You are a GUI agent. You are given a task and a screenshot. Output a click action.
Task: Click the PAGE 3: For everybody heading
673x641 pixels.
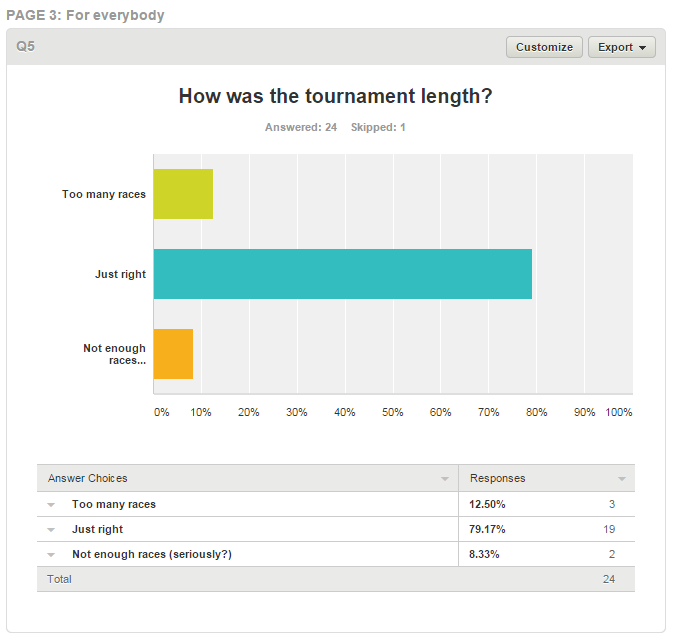click(85, 15)
